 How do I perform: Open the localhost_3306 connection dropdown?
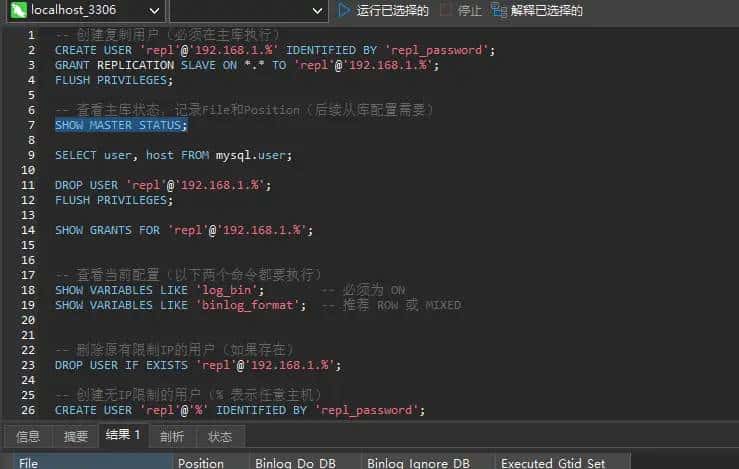pyautogui.click(x=86, y=10)
